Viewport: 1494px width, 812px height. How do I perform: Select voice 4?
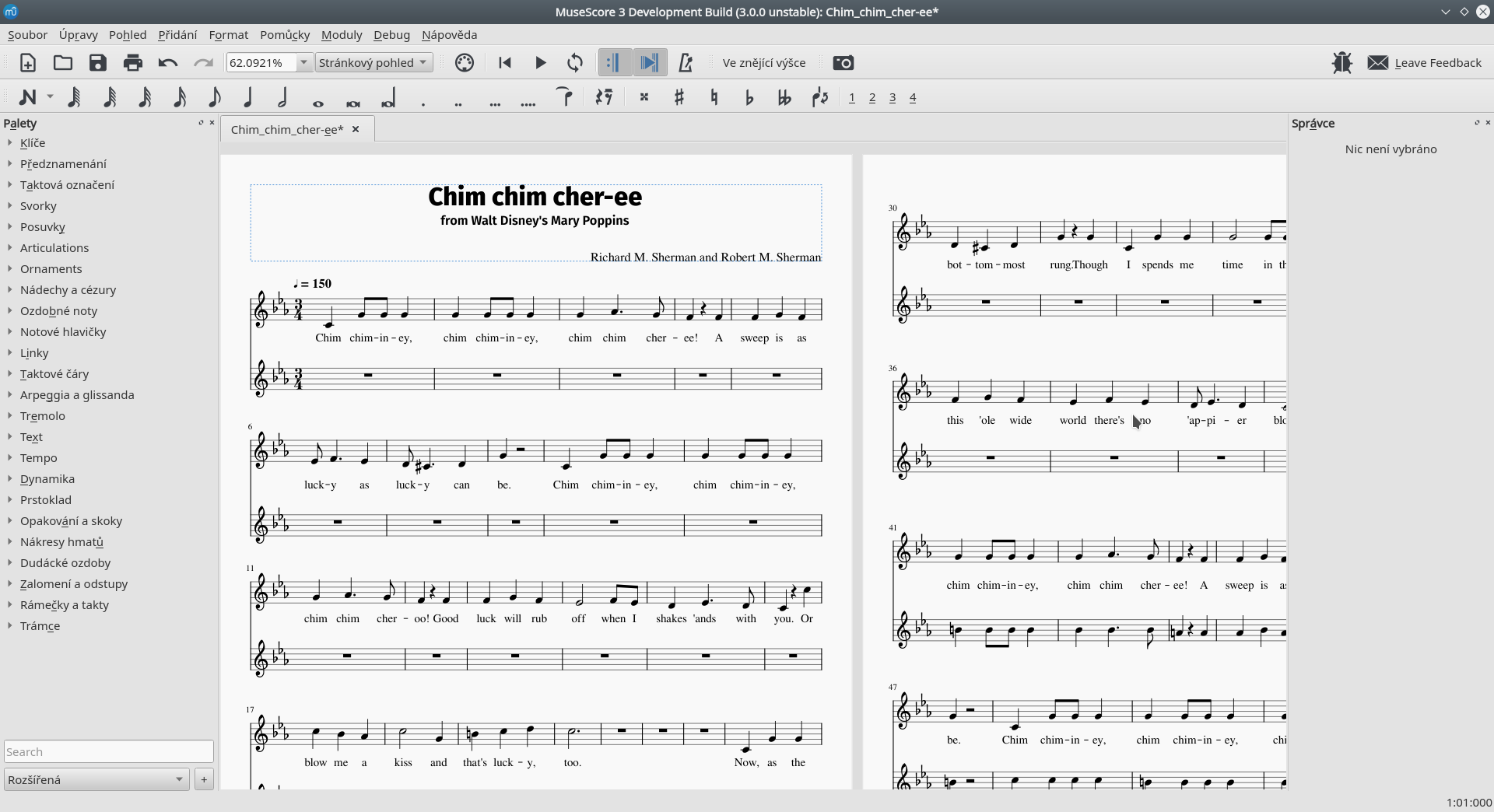click(x=913, y=97)
